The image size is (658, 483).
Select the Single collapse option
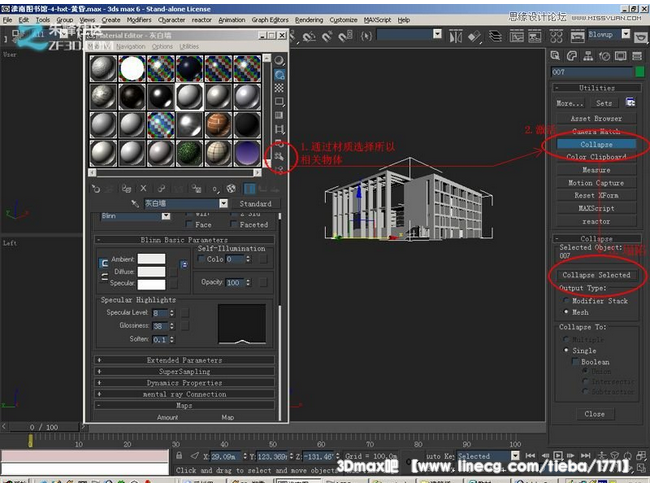click(x=566, y=350)
